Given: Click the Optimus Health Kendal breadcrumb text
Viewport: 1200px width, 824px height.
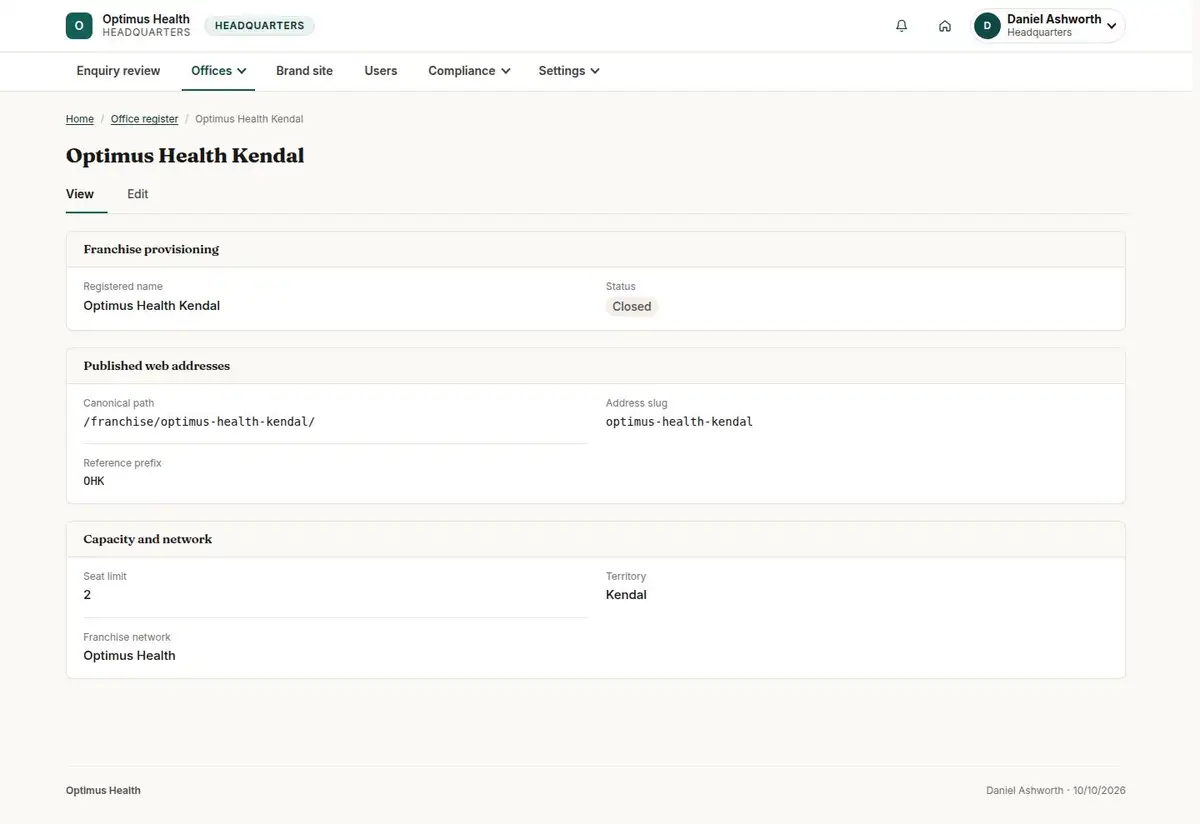Looking at the screenshot, I should pos(249,119).
